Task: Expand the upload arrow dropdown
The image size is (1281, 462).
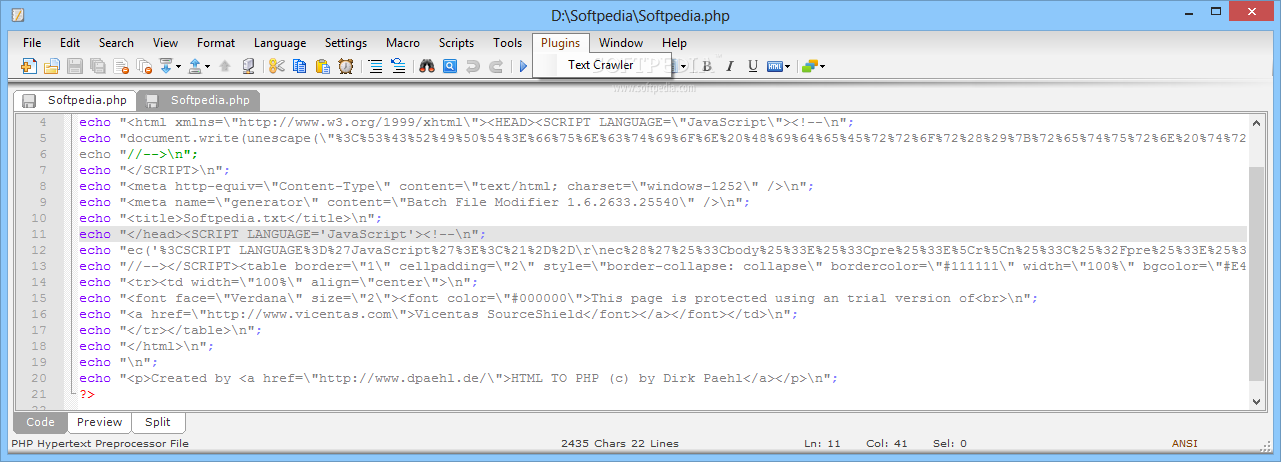Action: [x=208, y=67]
